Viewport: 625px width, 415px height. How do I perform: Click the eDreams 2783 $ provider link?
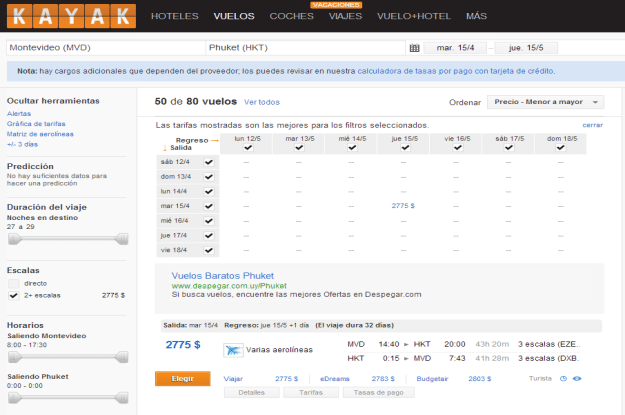click(x=357, y=379)
